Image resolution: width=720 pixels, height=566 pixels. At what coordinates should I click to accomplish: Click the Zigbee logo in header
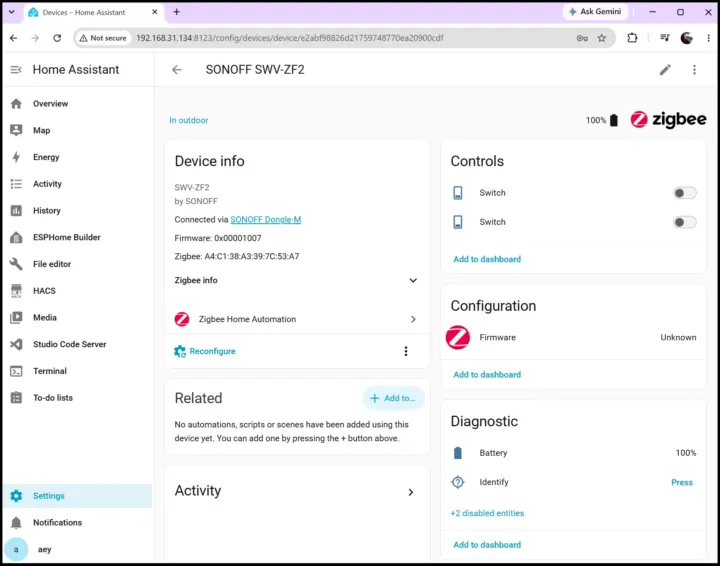click(x=668, y=119)
